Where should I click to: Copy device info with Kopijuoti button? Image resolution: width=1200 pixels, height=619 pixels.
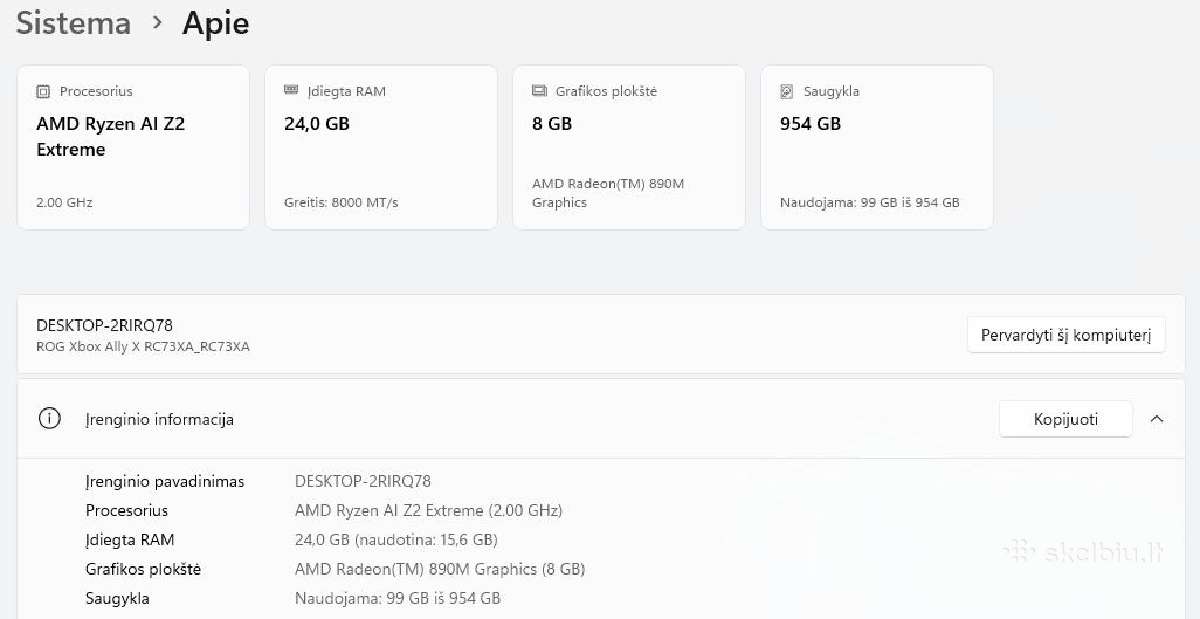click(x=1066, y=419)
